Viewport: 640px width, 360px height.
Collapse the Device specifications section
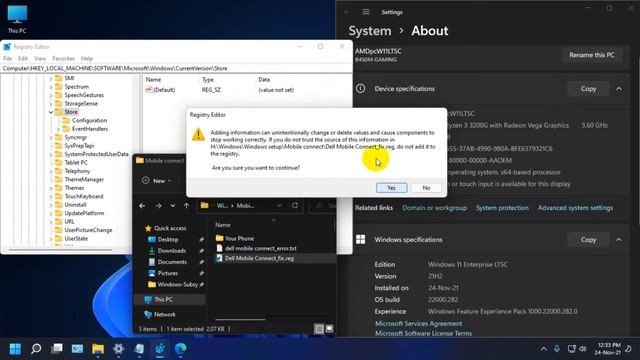click(x=619, y=89)
